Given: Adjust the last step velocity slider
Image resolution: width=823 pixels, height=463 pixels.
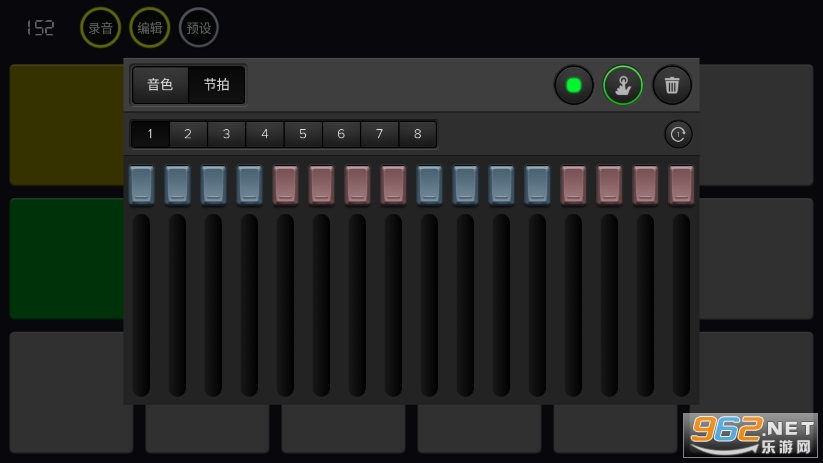Looking at the screenshot, I should coord(681,305).
